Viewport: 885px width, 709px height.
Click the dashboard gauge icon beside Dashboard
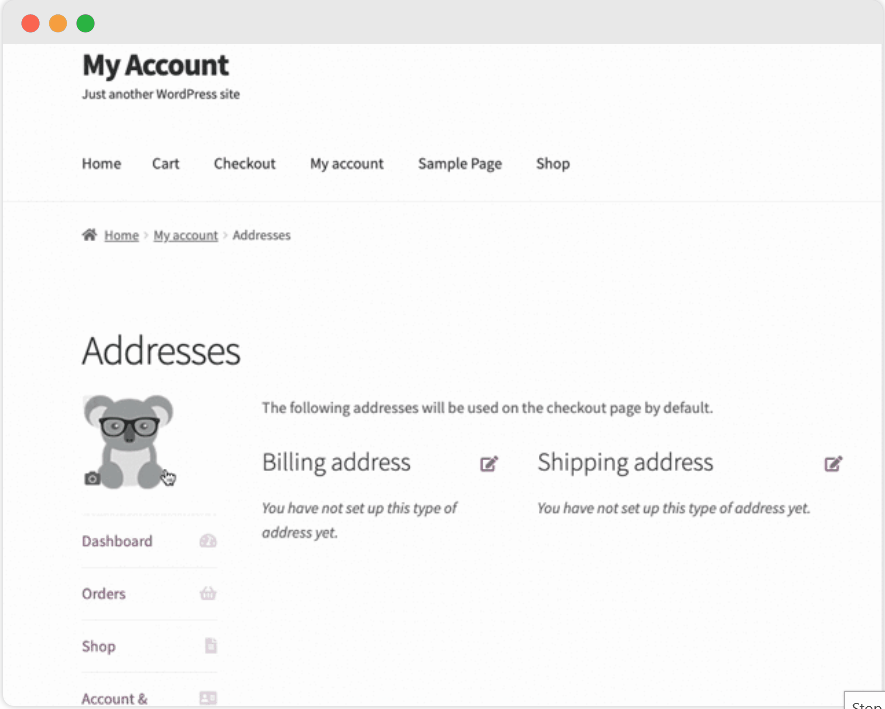208,540
